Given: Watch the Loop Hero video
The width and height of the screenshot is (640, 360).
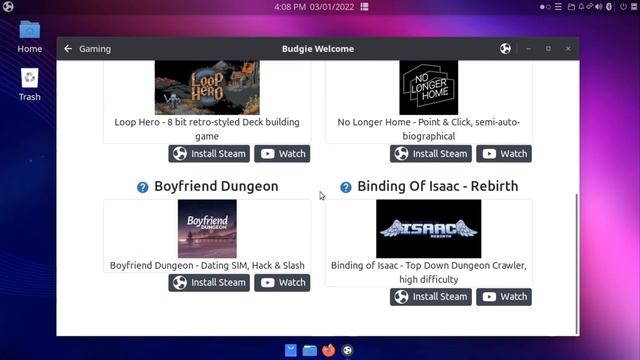Looking at the screenshot, I should 282,154.
